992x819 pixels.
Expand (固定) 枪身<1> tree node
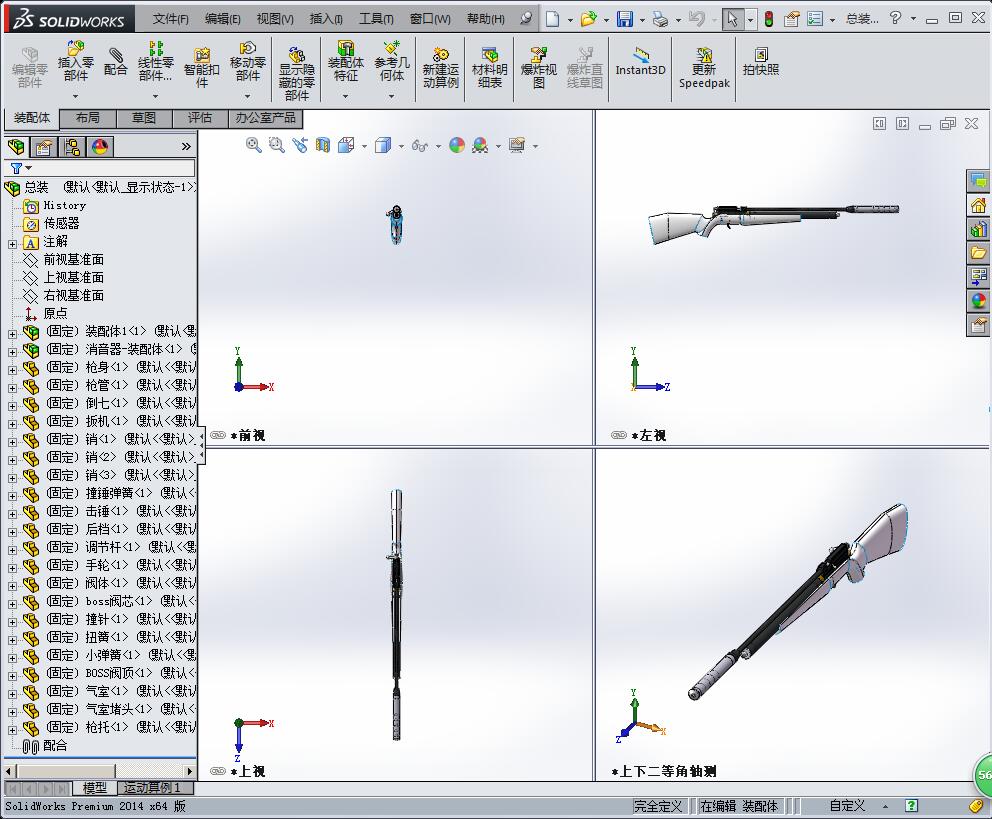[12, 369]
